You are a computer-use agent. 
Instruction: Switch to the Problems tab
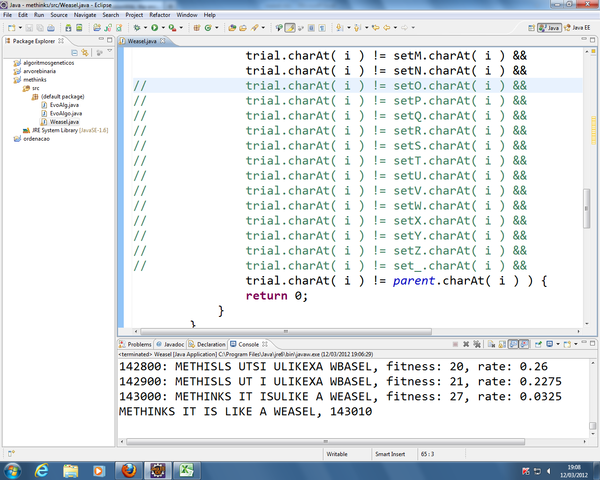(139, 343)
